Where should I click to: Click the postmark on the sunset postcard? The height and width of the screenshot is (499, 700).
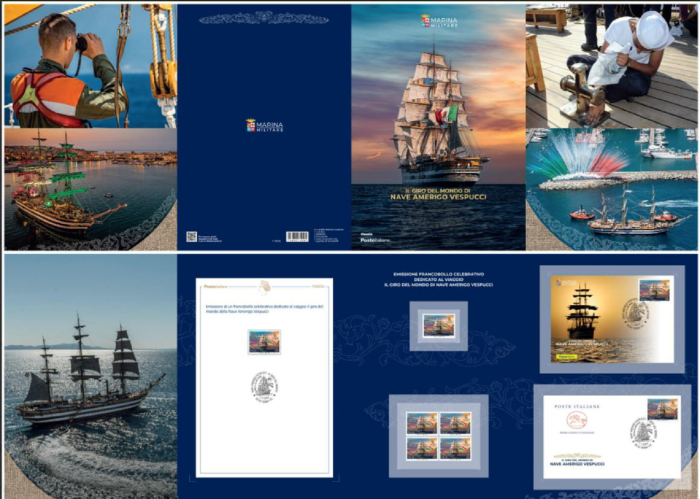[x=635, y=313]
